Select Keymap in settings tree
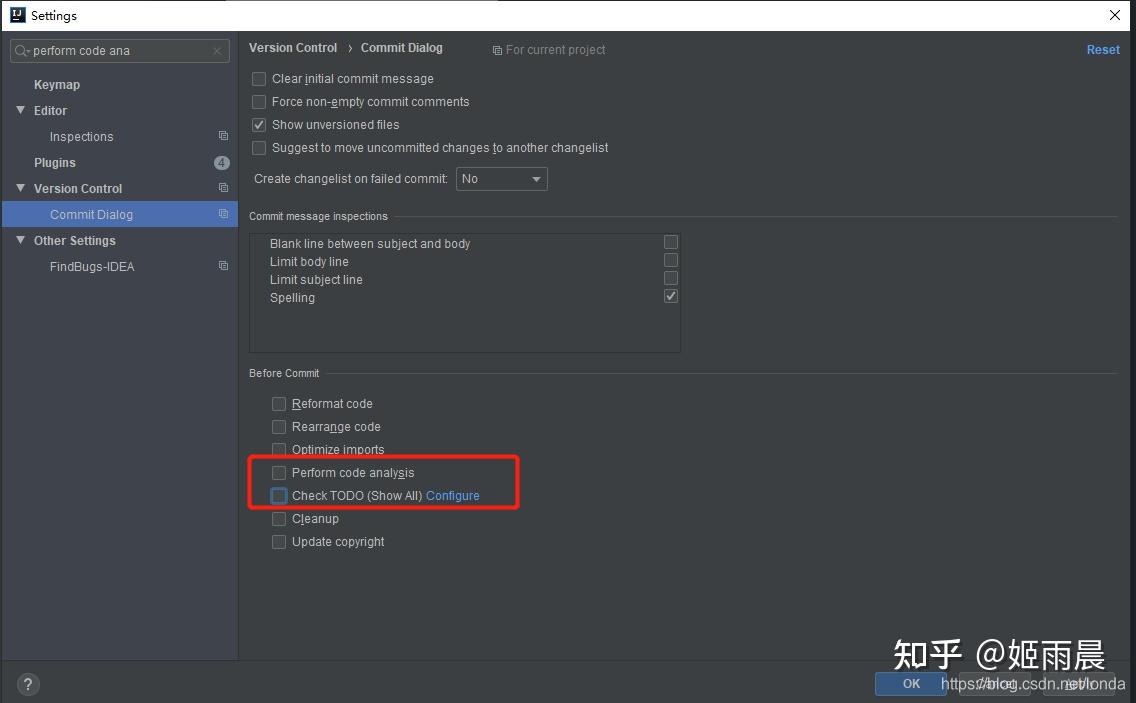Screen dimensions: 1136x703 (x=57, y=85)
